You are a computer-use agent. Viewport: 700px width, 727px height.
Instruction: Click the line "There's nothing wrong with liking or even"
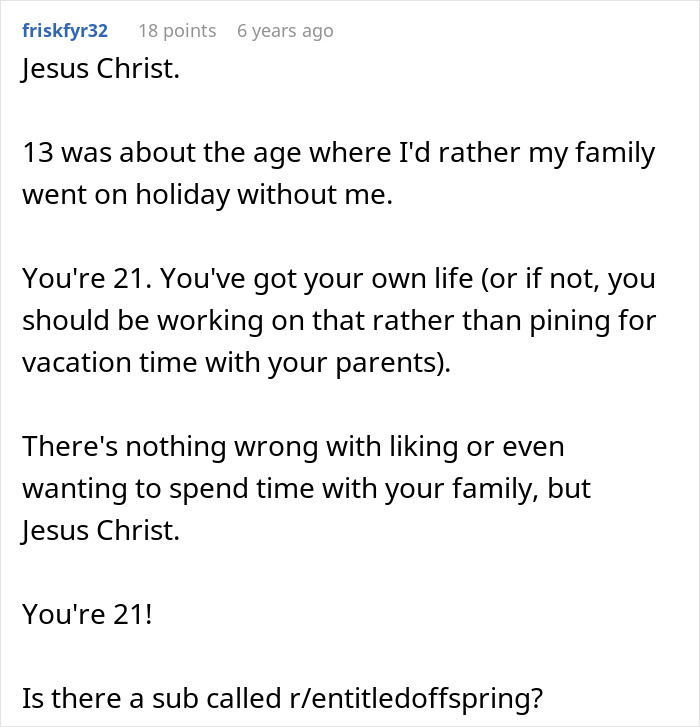tap(293, 447)
